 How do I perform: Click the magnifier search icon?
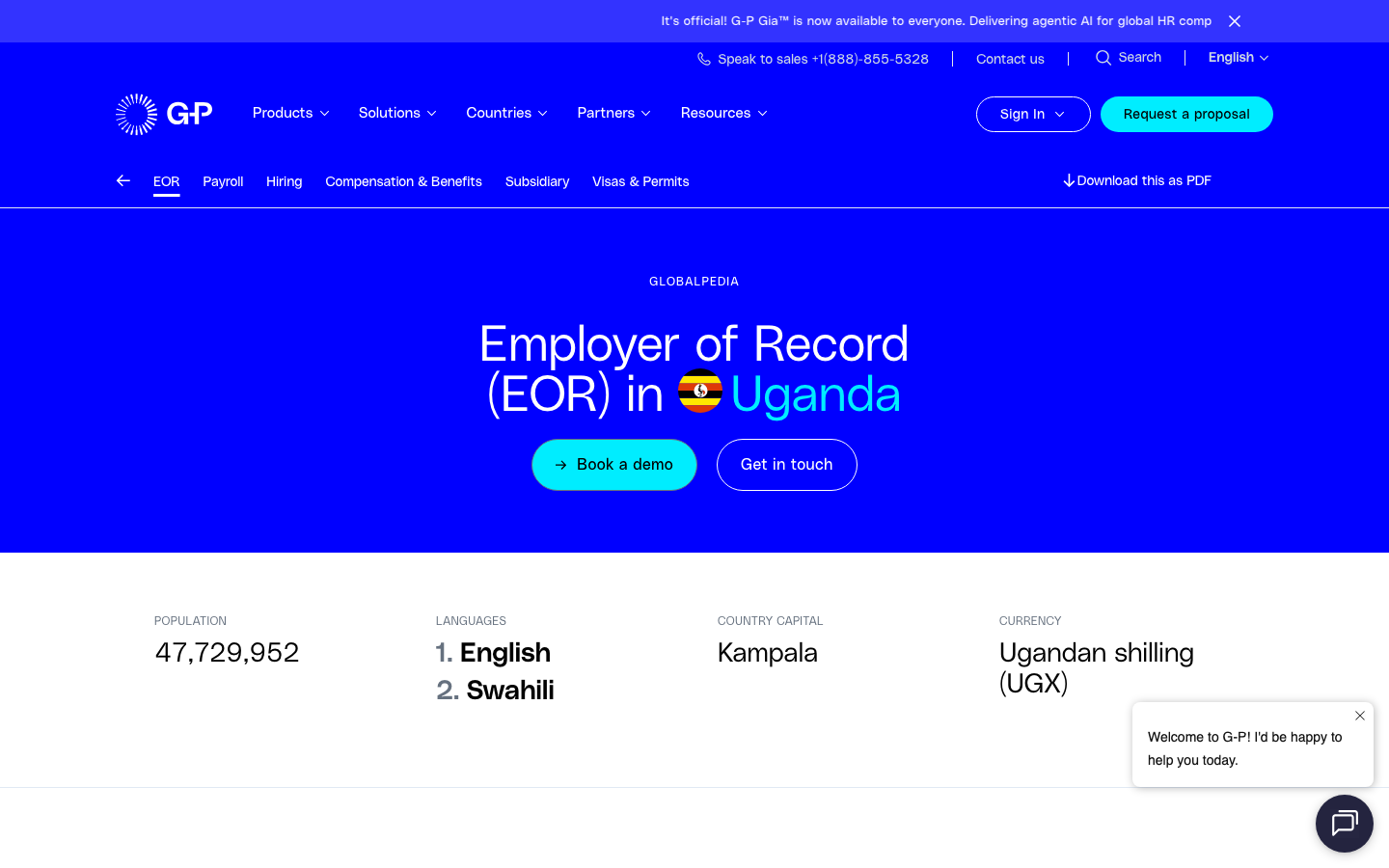click(x=1103, y=58)
